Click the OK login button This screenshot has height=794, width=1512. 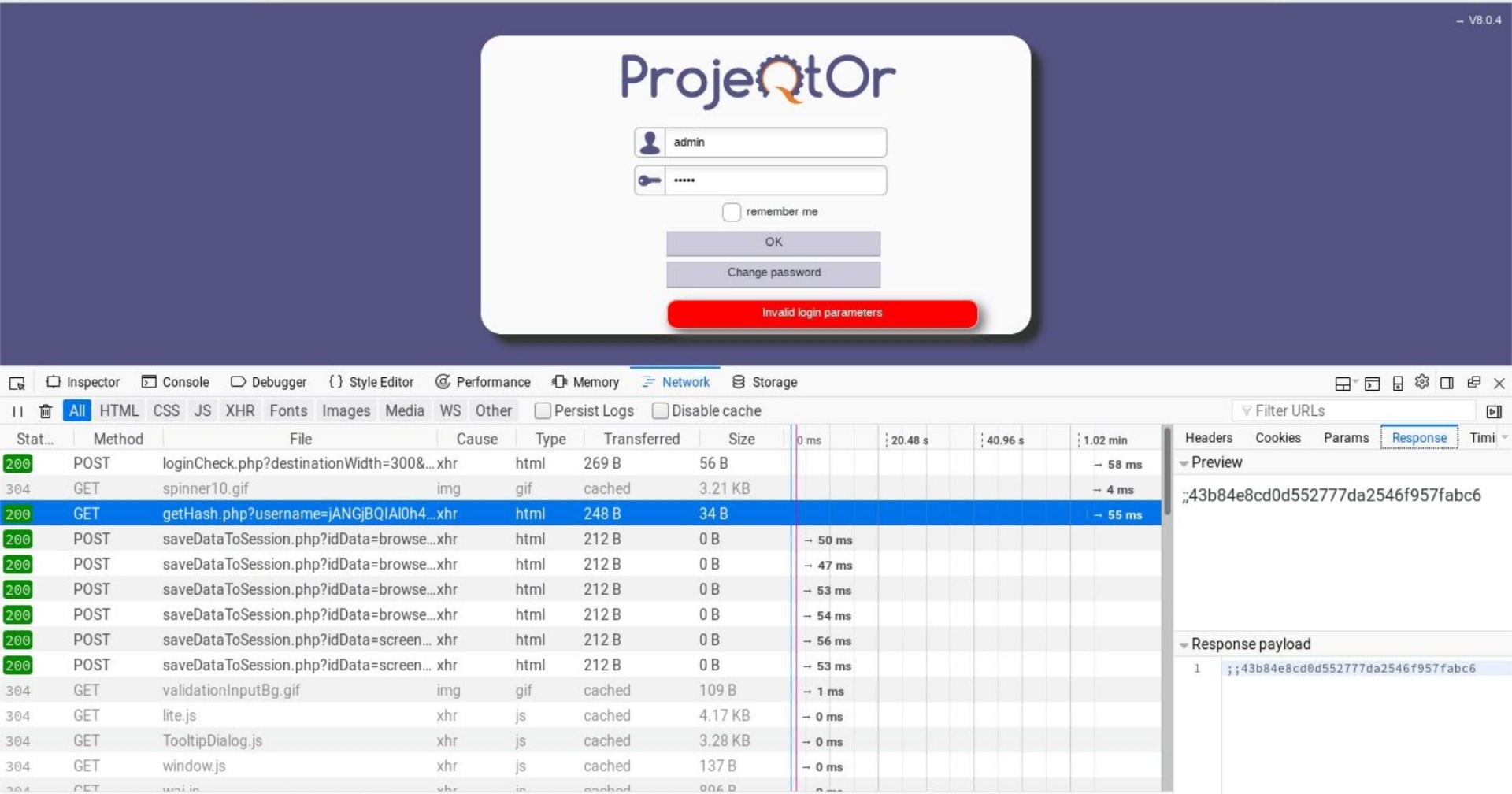pyautogui.click(x=773, y=243)
